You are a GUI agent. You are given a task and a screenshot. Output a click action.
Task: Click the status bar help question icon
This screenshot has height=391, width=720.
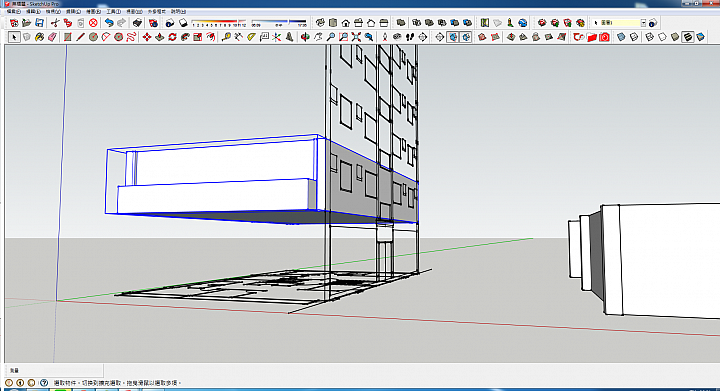(x=44, y=382)
